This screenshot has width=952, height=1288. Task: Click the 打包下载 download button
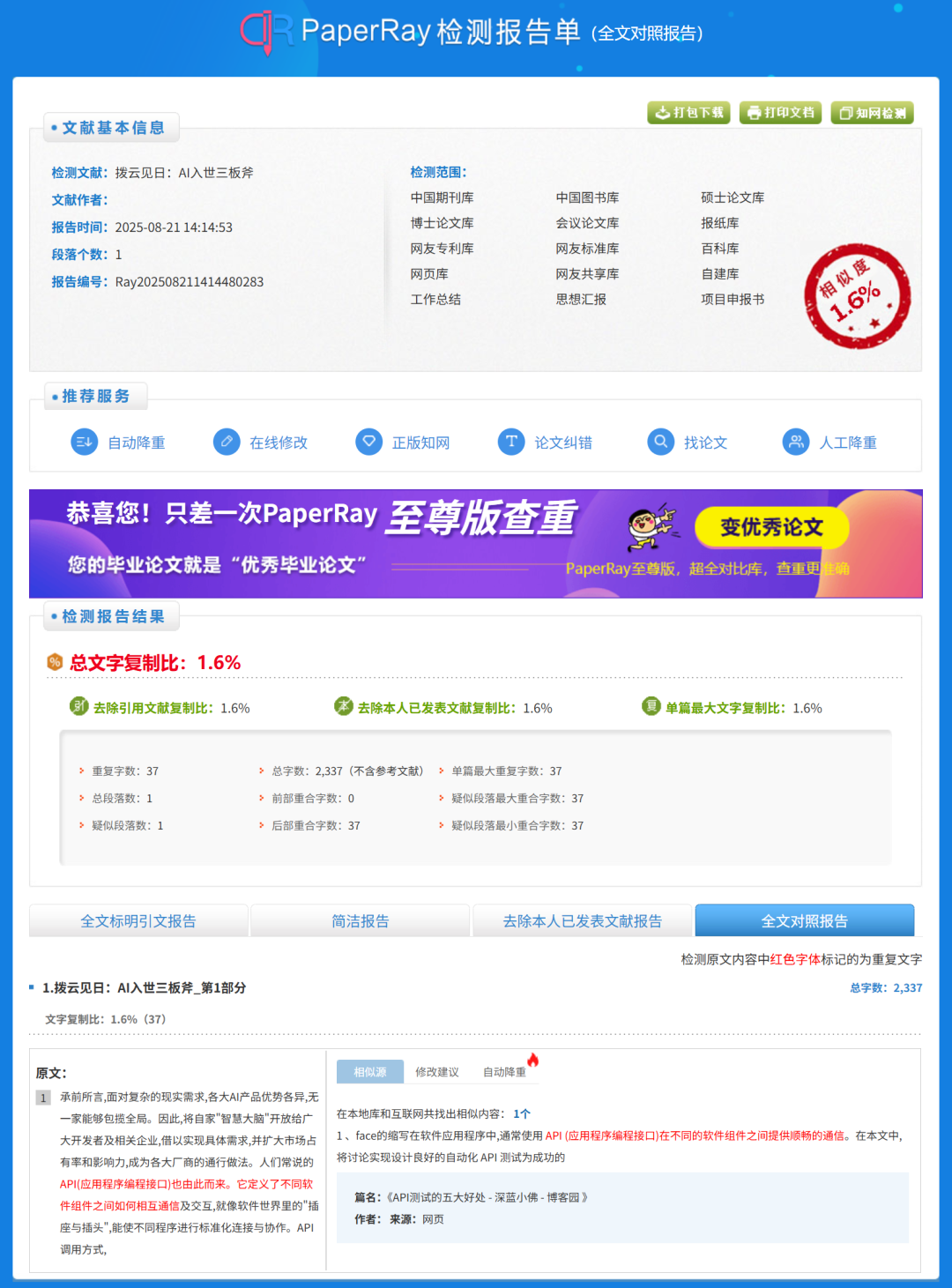(x=688, y=113)
